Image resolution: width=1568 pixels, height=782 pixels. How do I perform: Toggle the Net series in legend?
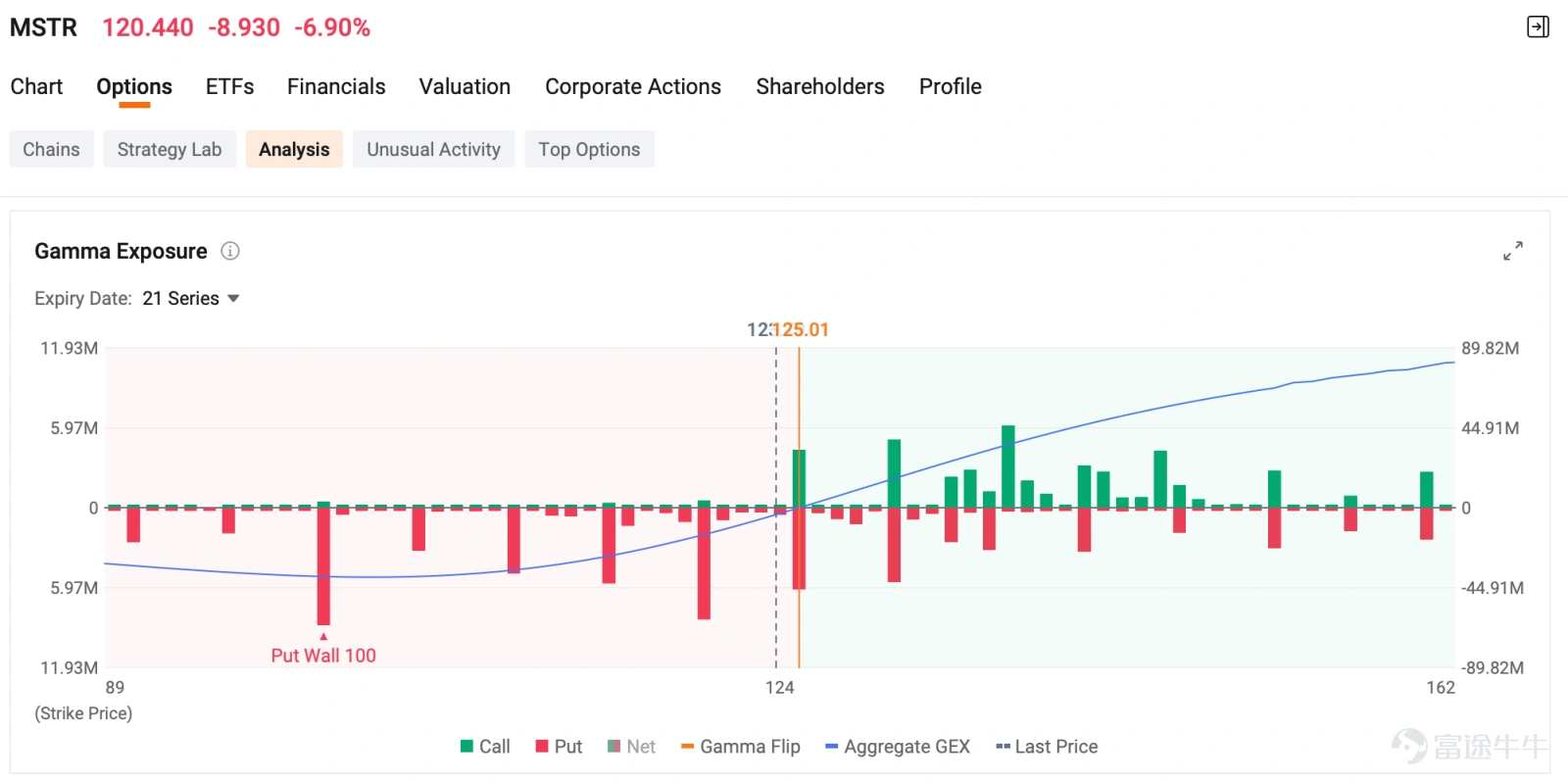631,747
